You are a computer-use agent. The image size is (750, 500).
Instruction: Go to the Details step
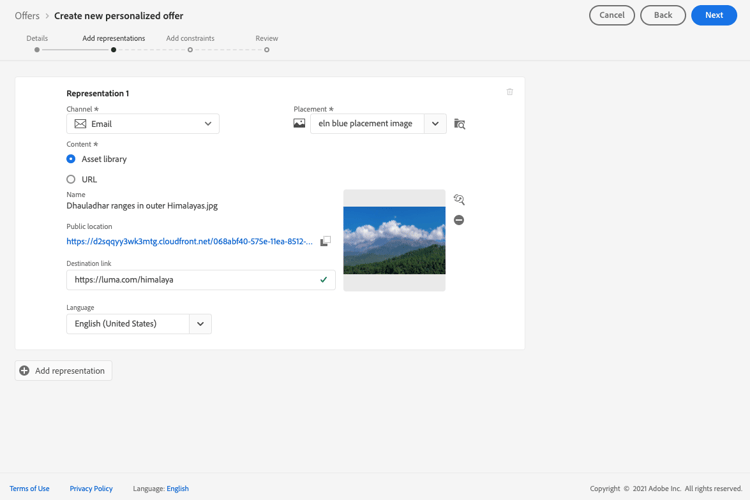tap(37, 49)
